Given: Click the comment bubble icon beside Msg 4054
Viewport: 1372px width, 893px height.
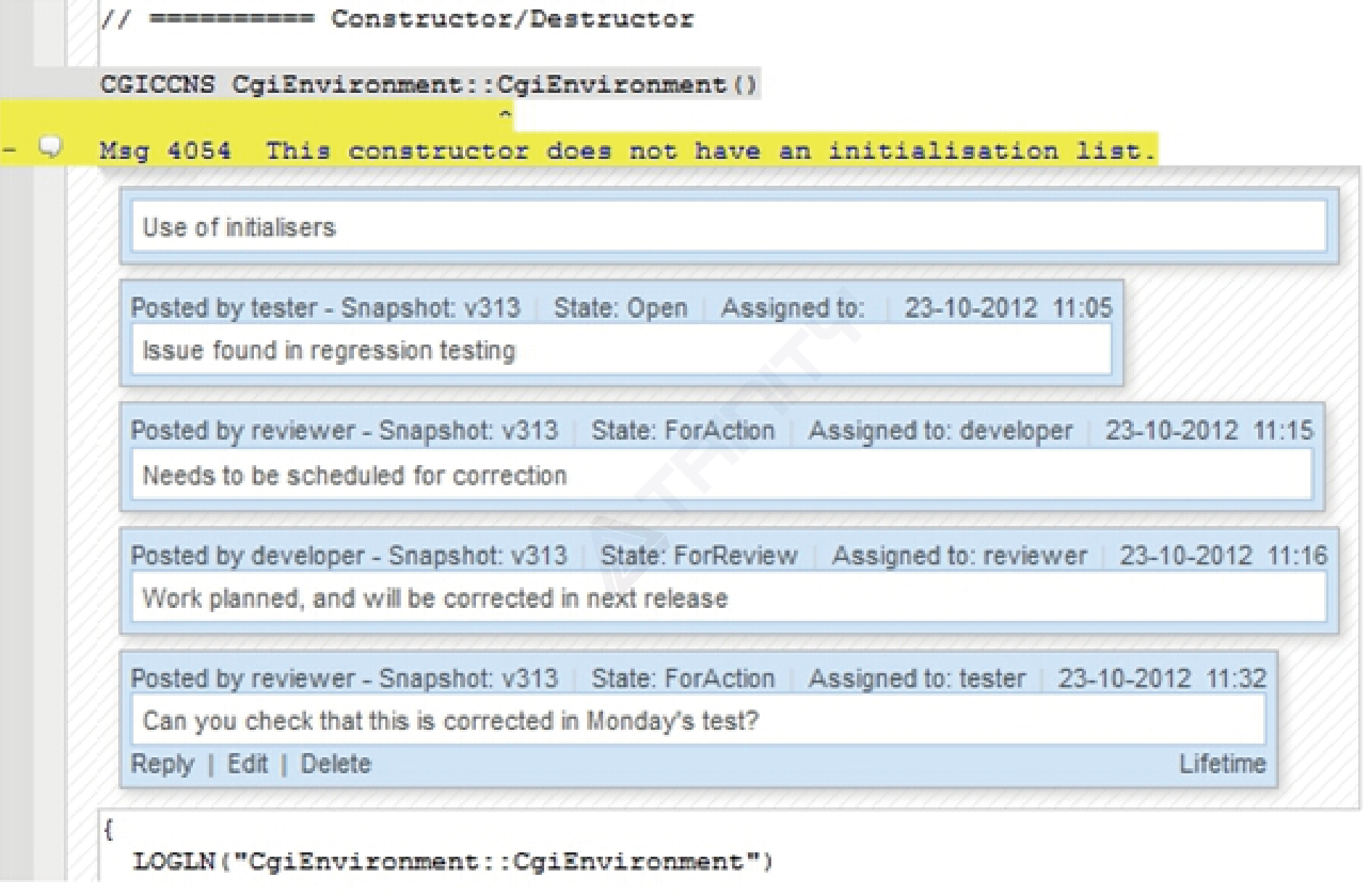Looking at the screenshot, I should click(50, 148).
